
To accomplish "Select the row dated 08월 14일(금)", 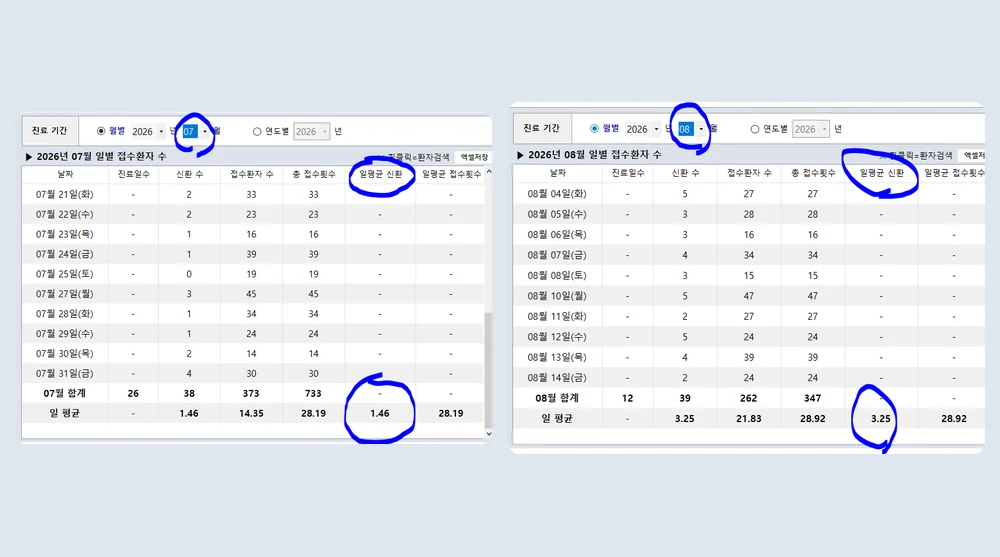I will (x=749, y=377).
